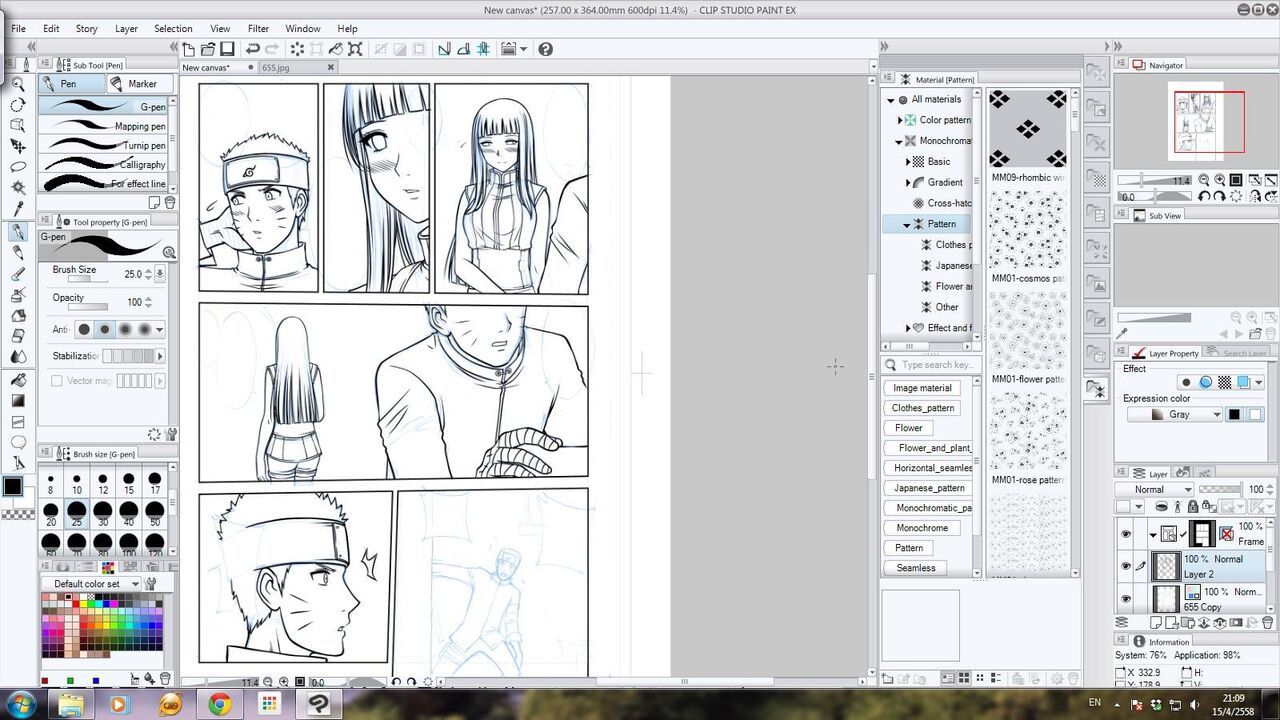Collapse the Pattern material folder
The image size is (1280, 720).
point(907,225)
